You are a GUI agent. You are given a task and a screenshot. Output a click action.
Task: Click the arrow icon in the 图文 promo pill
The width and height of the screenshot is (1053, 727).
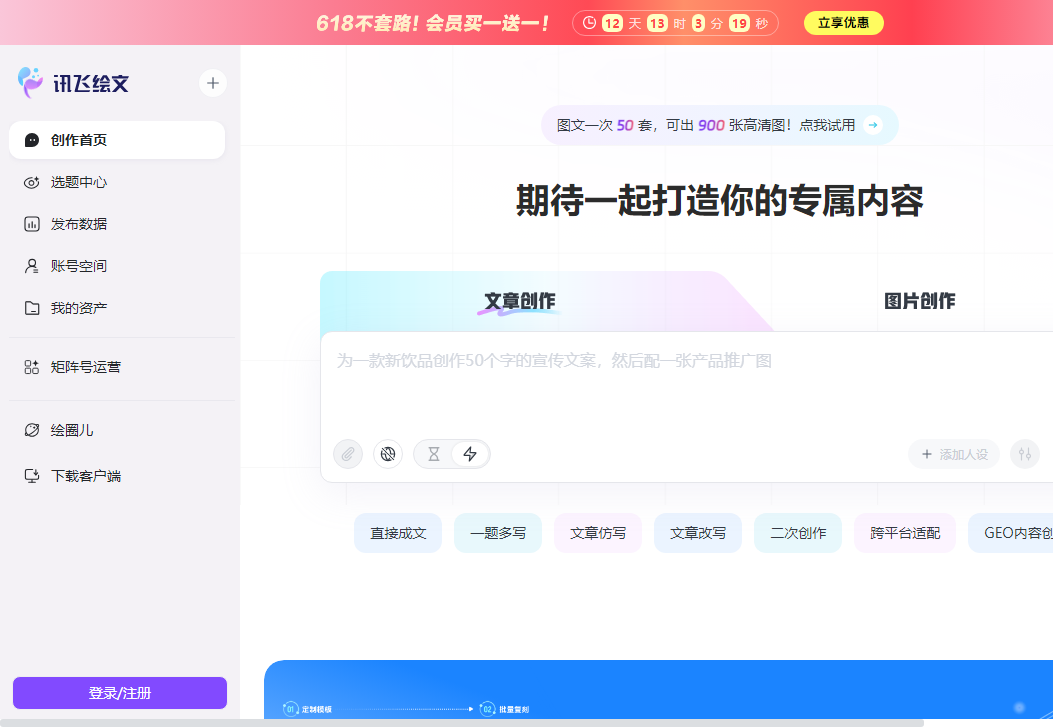[x=873, y=125]
